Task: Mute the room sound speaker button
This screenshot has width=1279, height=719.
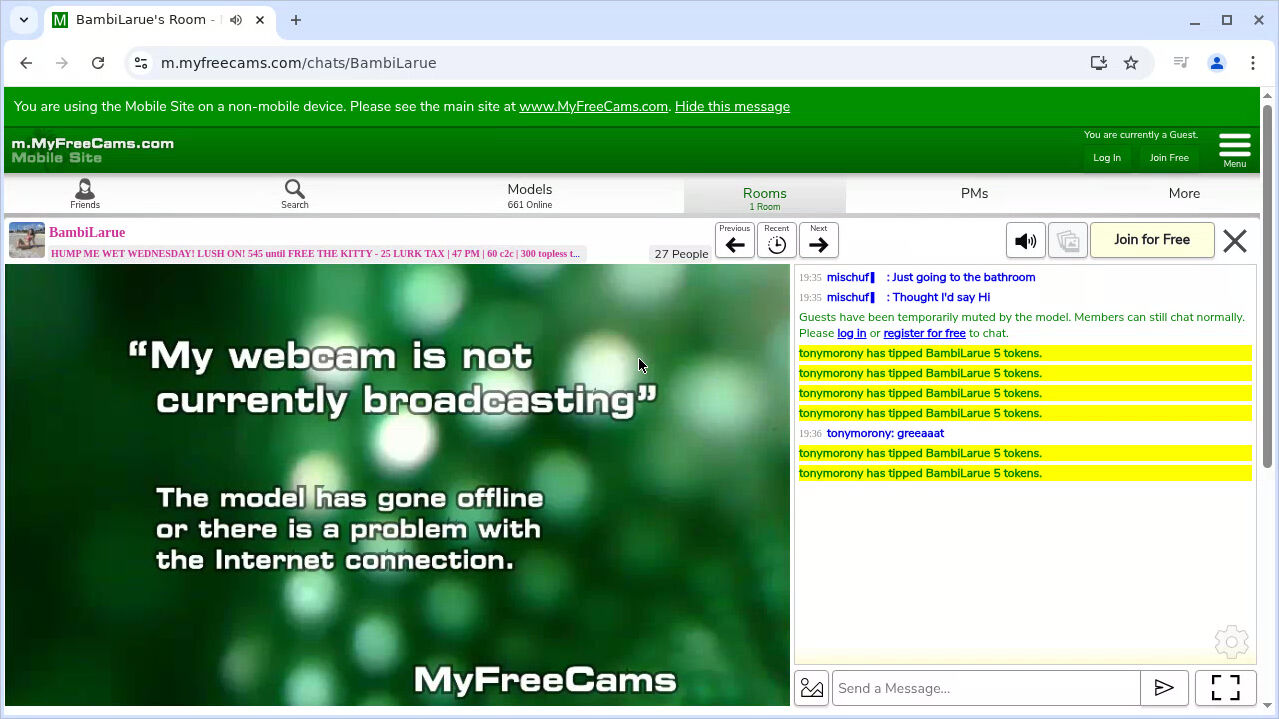Action: point(1025,241)
